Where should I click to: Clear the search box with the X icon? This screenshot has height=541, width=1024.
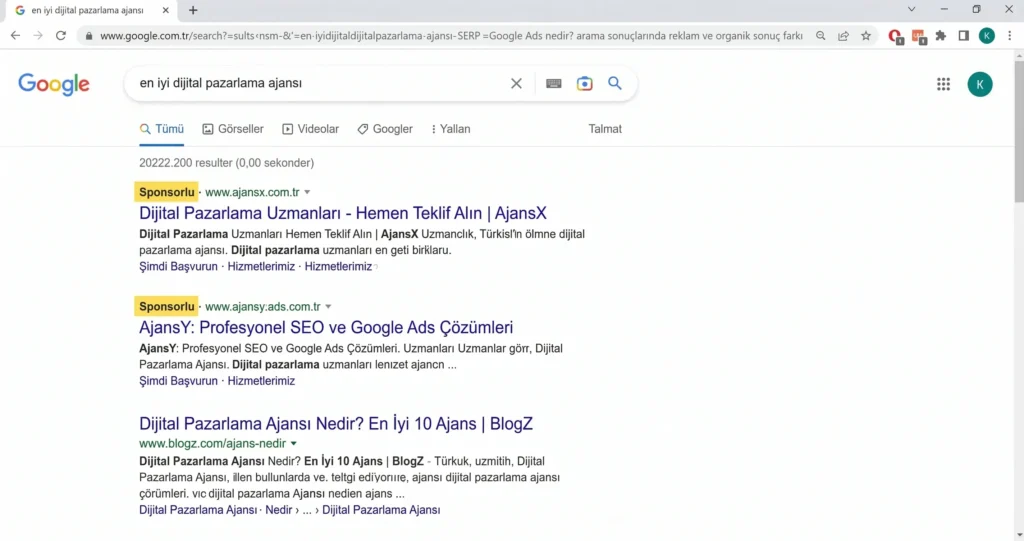pyautogui.click(x=516, y=84)
